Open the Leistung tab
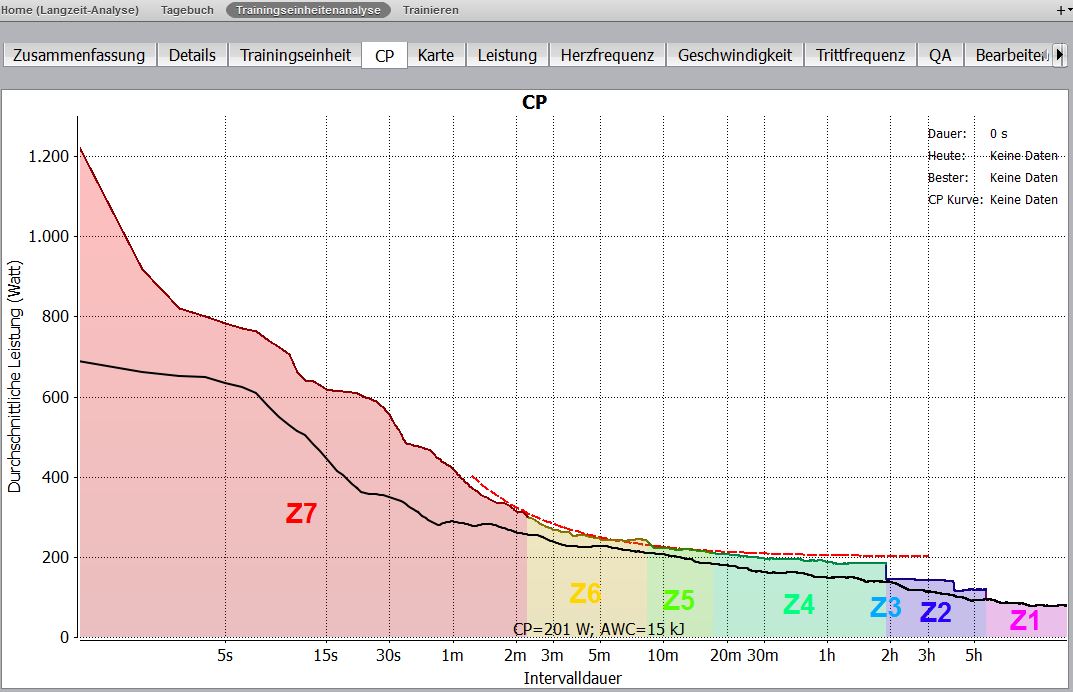This screenshot has width=1073, height=692. (507, 55)
